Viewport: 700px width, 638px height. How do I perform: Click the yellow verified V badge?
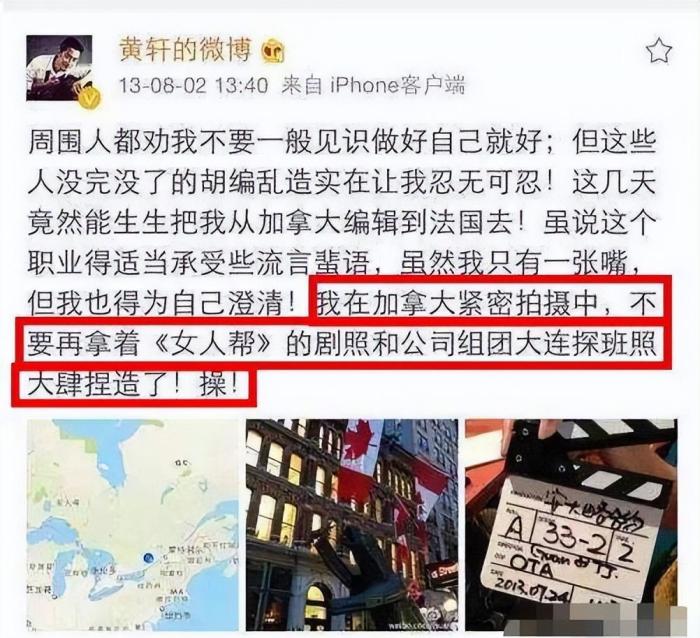pos(88,96)
